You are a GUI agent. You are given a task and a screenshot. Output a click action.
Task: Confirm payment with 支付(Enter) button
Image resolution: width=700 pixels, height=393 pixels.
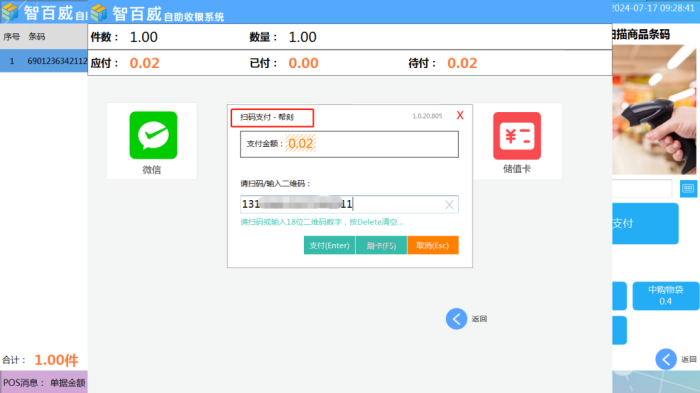click(x=329, y=245)
